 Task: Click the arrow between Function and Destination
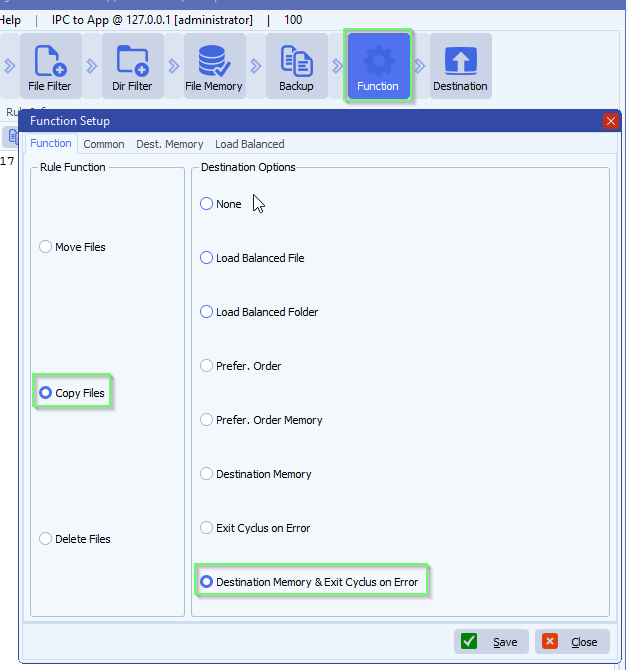420,66
